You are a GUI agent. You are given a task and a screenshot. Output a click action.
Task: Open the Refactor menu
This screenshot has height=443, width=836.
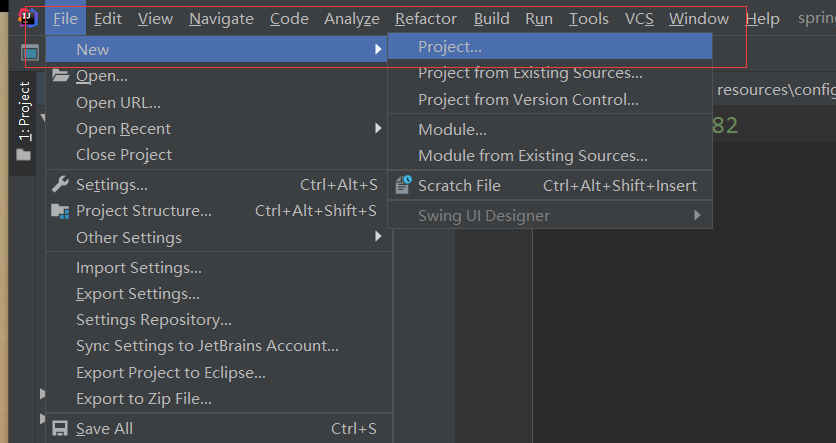426,19
